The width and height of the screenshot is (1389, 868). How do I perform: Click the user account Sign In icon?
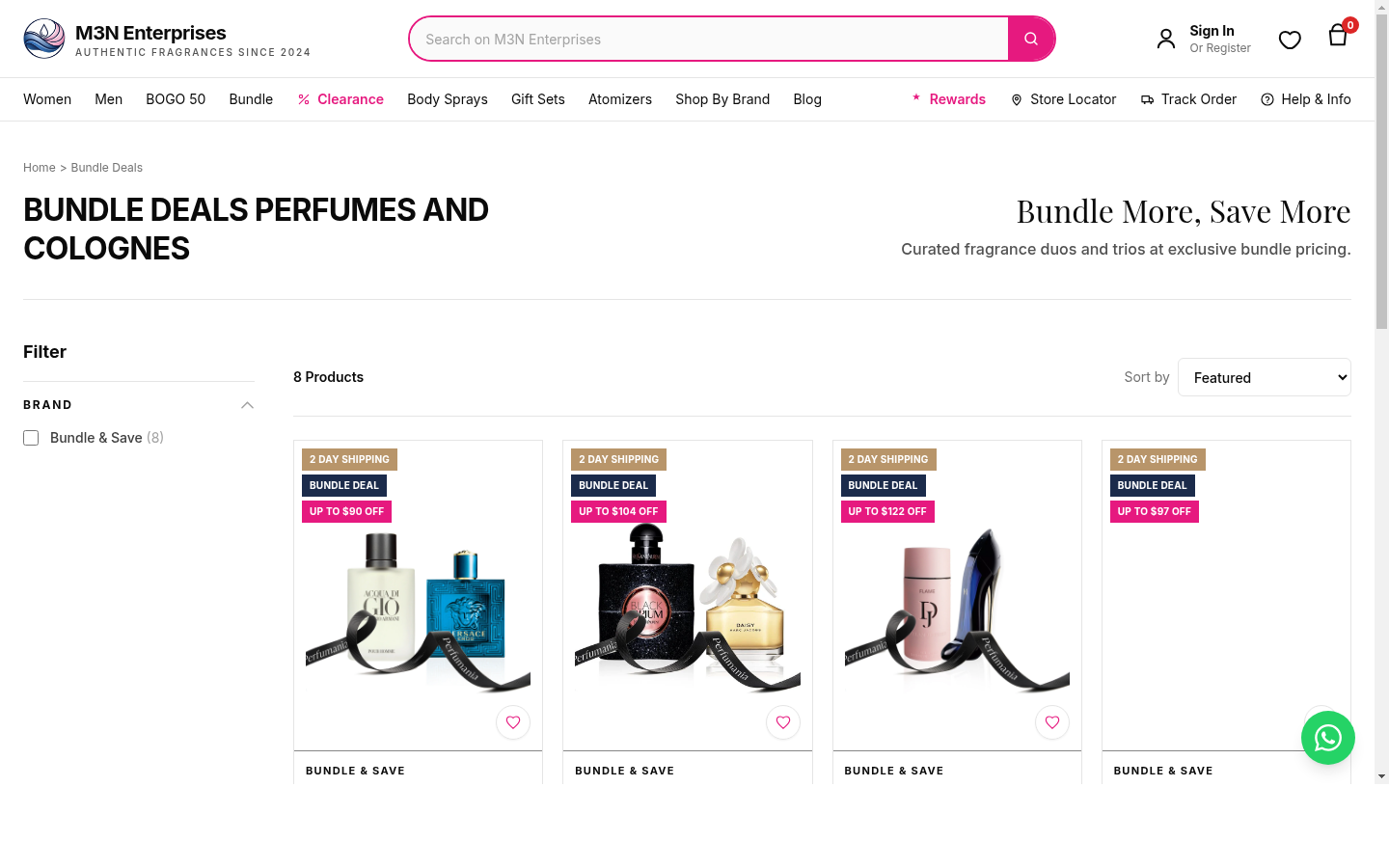[x=1166, y=39]
